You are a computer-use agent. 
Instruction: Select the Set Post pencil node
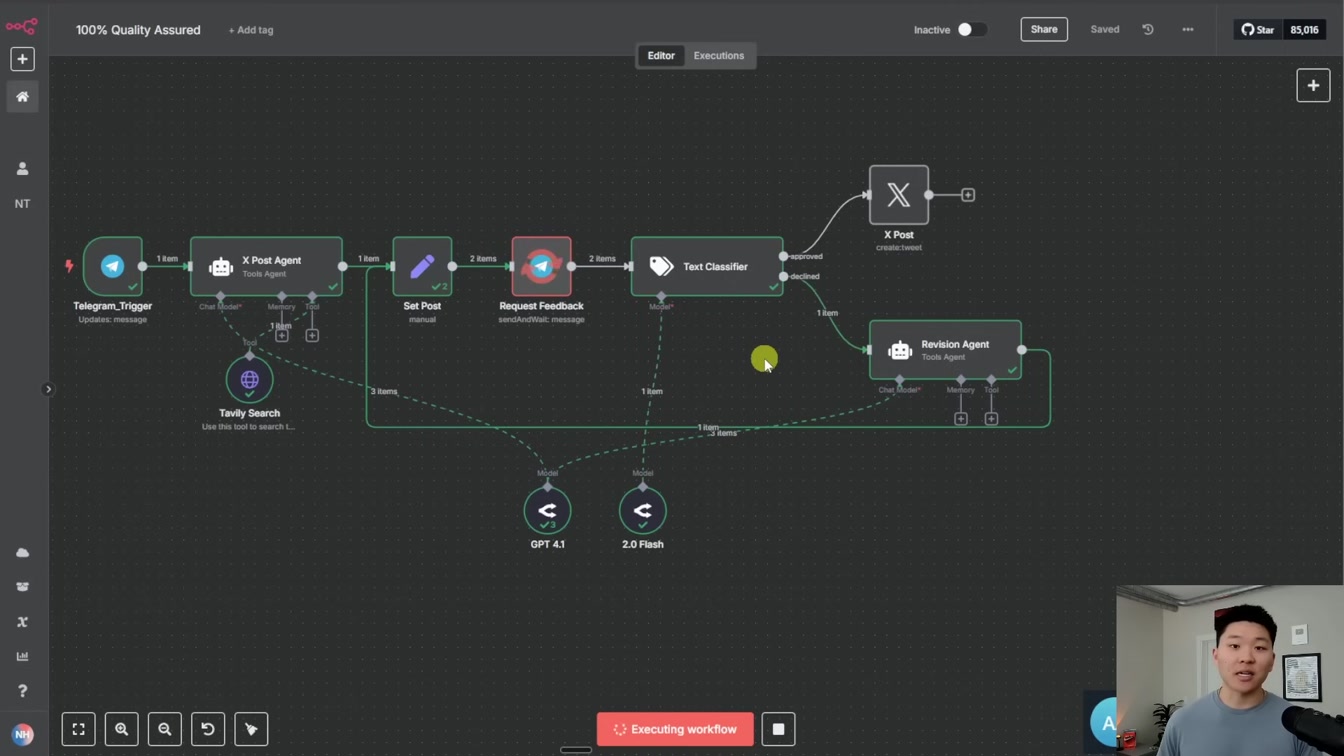coord(422,266)
